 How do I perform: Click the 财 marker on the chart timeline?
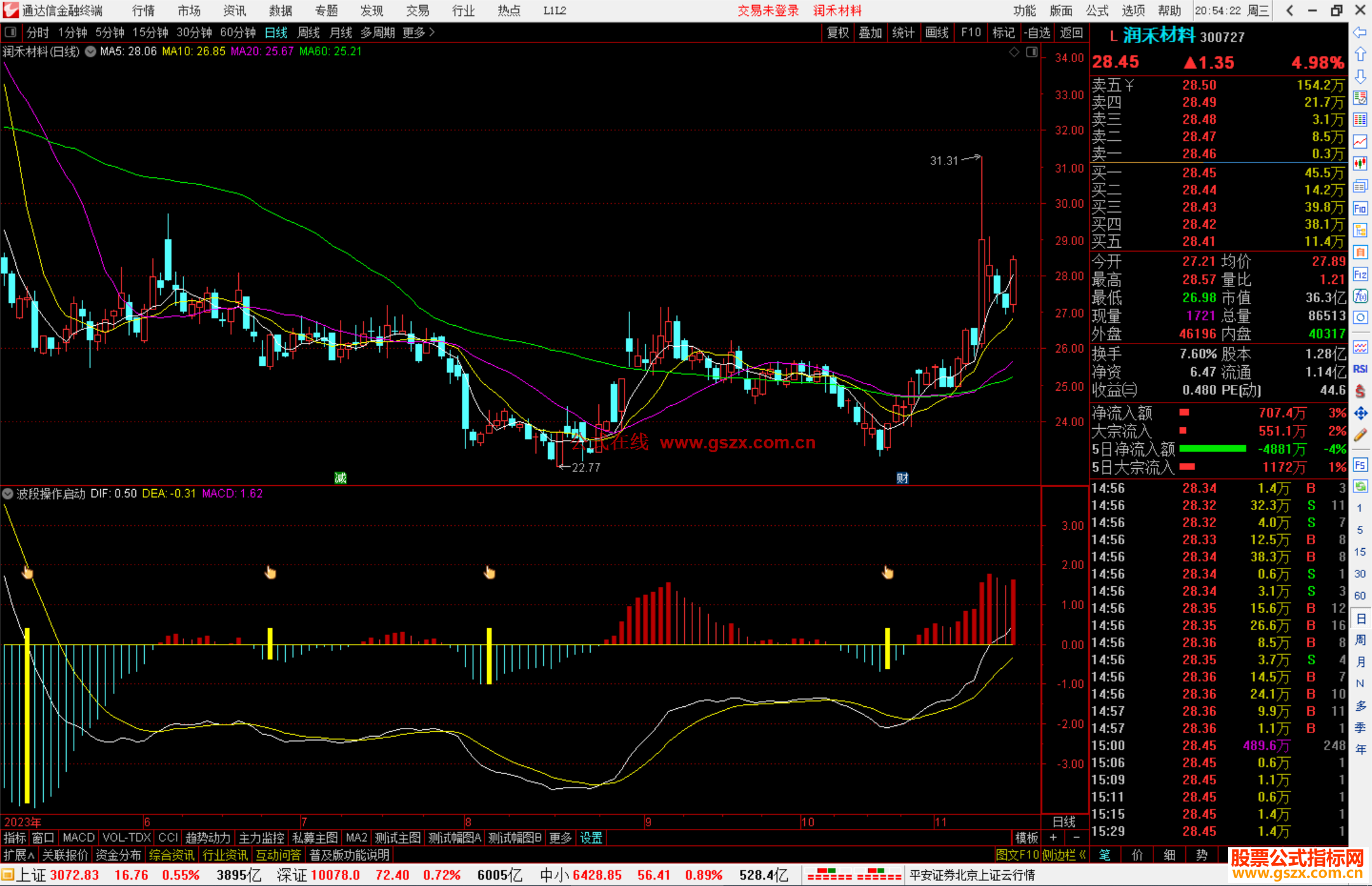coord(902,478)
